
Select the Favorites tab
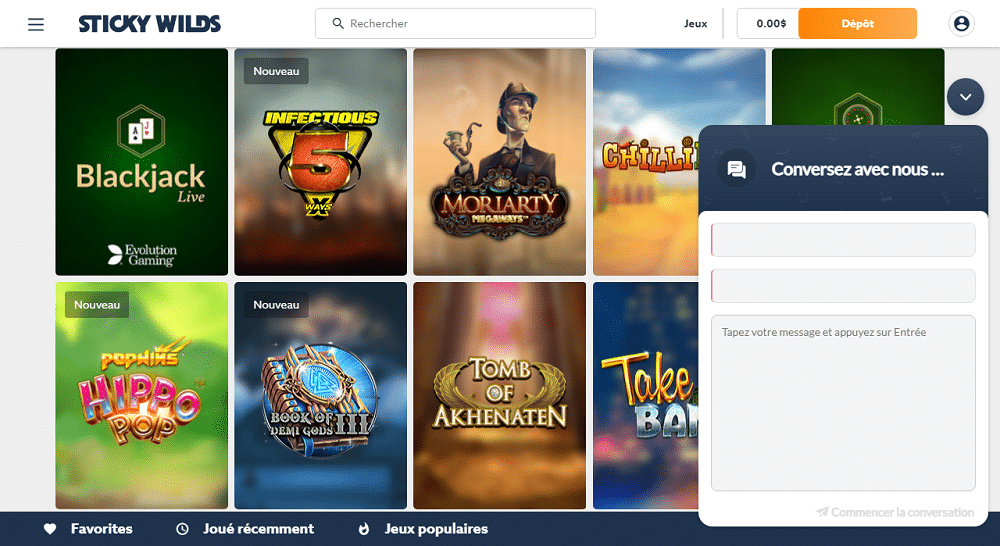coord(88,529)
